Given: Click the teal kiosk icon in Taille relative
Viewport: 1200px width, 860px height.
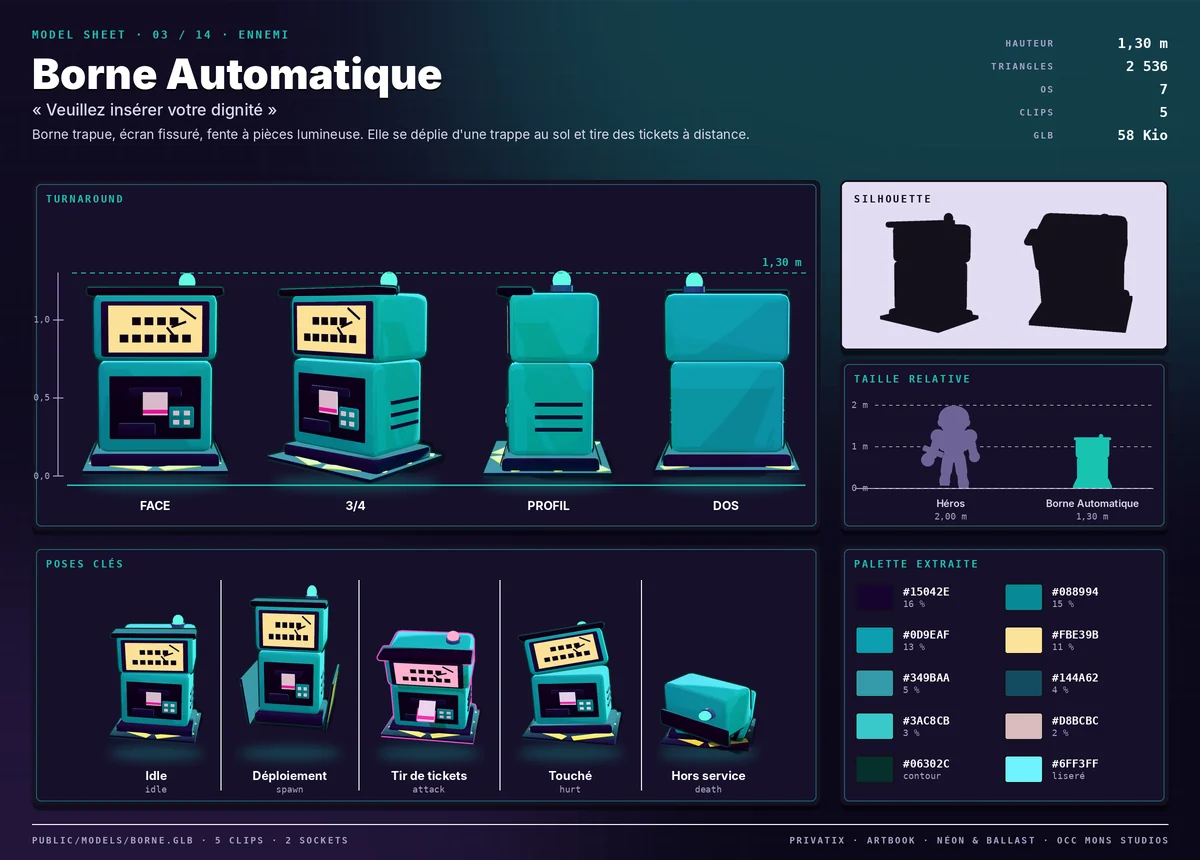Looking at the screenshot, I should point(1092,461).
